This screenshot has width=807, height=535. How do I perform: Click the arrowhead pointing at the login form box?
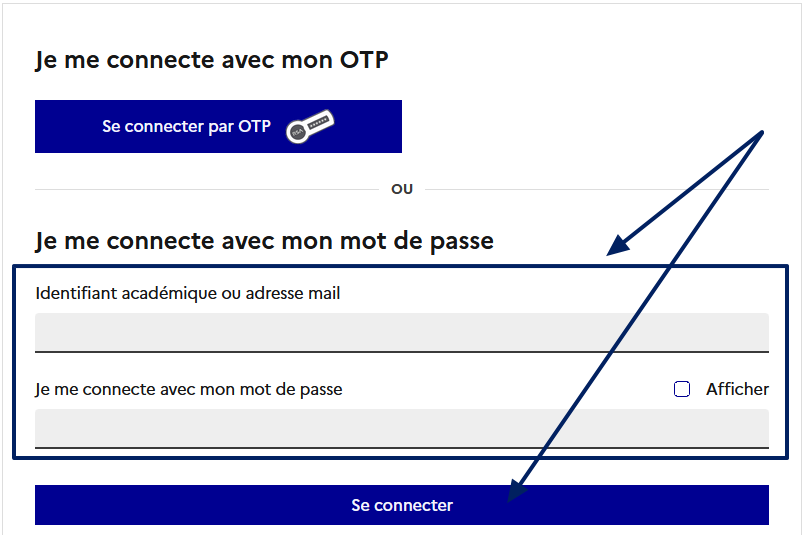coord(618,246)
